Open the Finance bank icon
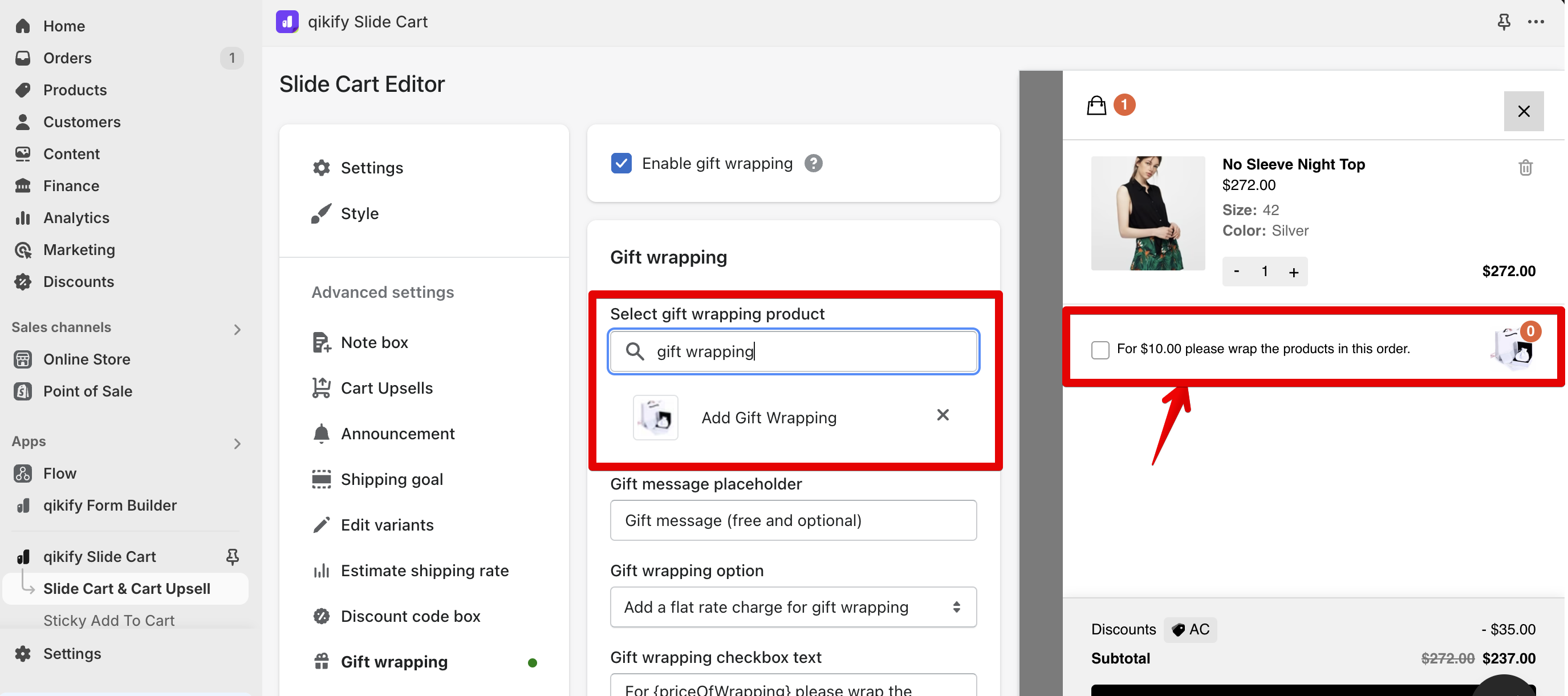Viewport: 1568px width, 696px height. (23, 186)
